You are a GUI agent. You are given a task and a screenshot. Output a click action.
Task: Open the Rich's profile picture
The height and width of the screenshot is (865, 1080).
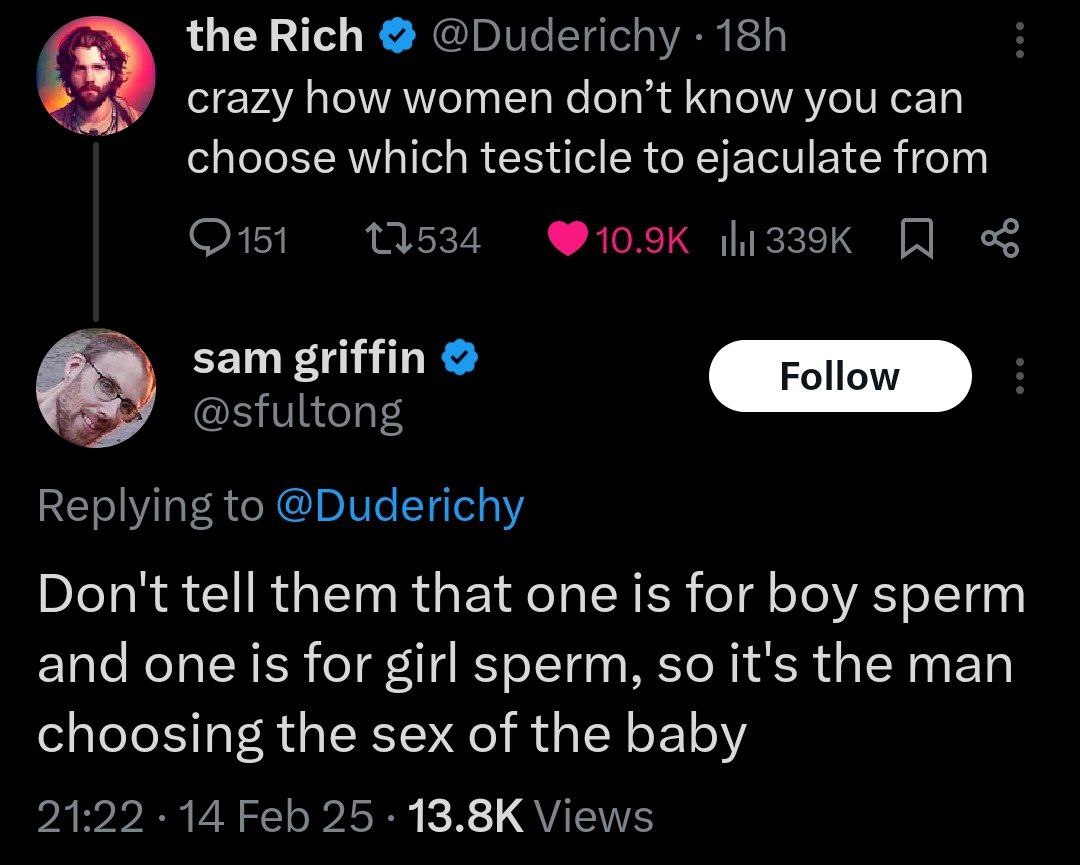coord(96,75)
